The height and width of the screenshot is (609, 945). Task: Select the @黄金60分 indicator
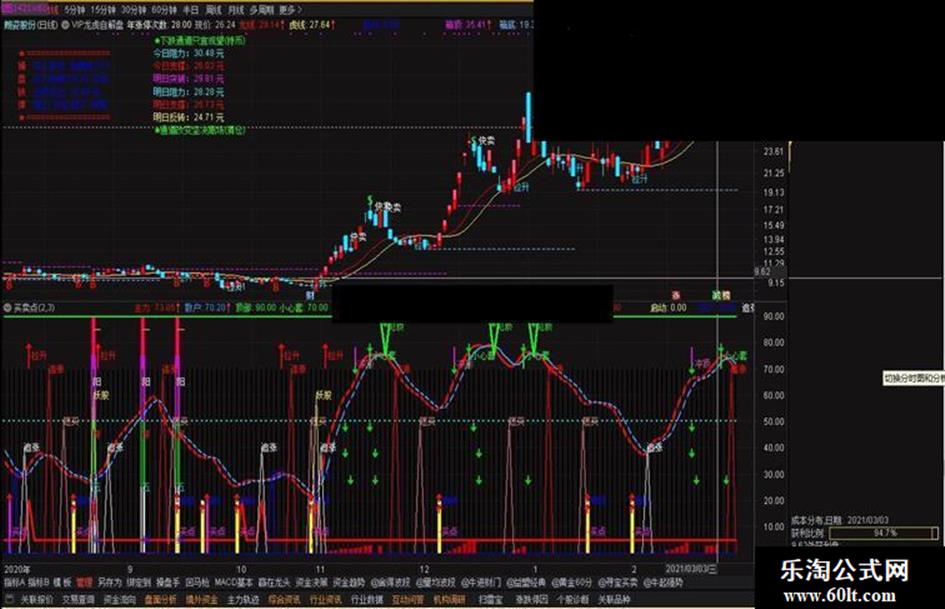coord(572,582)
